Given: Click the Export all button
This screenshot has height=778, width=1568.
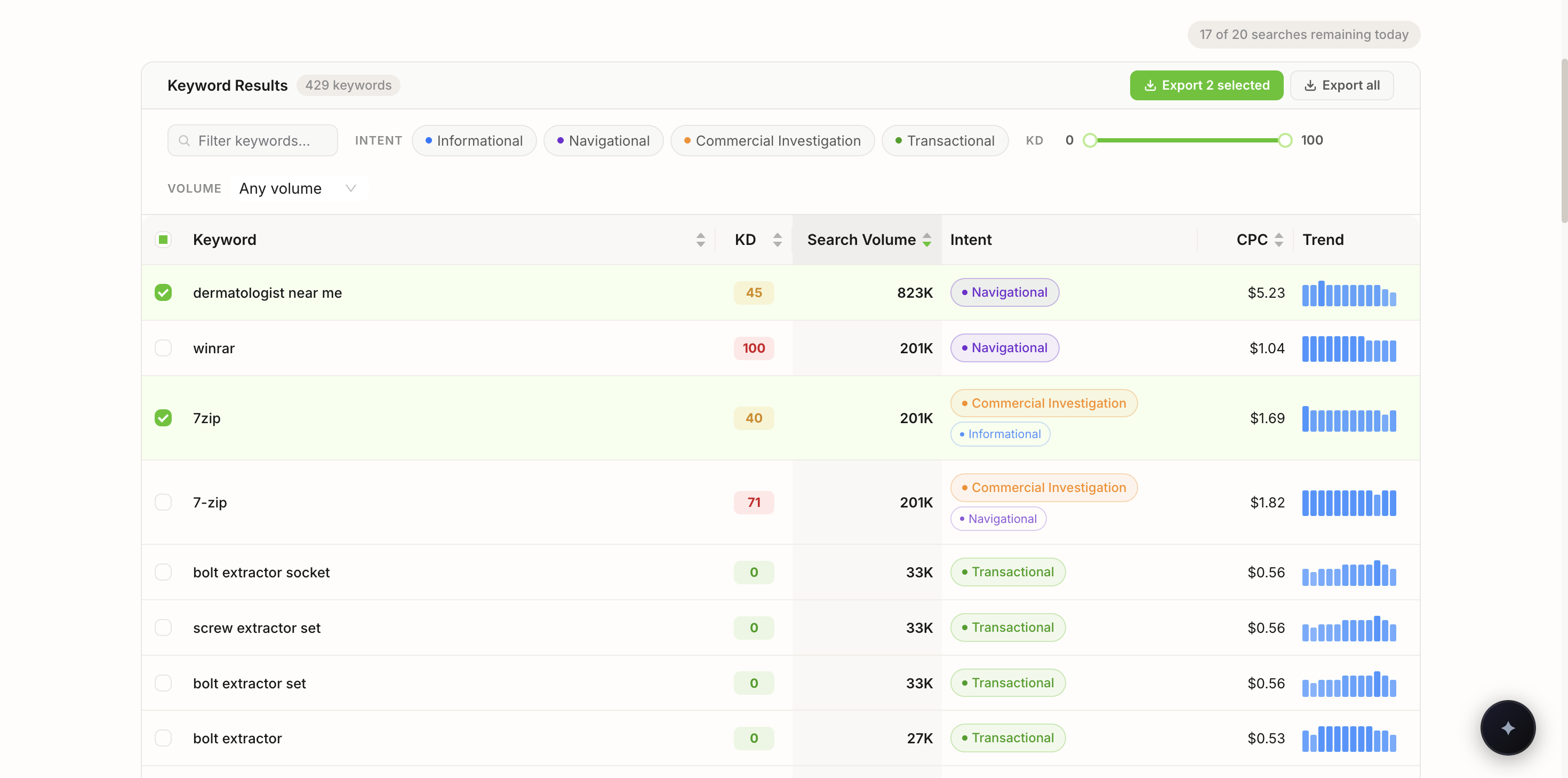Looking at the screenshot, I should pyautogui.click(x=1341, y=85).
